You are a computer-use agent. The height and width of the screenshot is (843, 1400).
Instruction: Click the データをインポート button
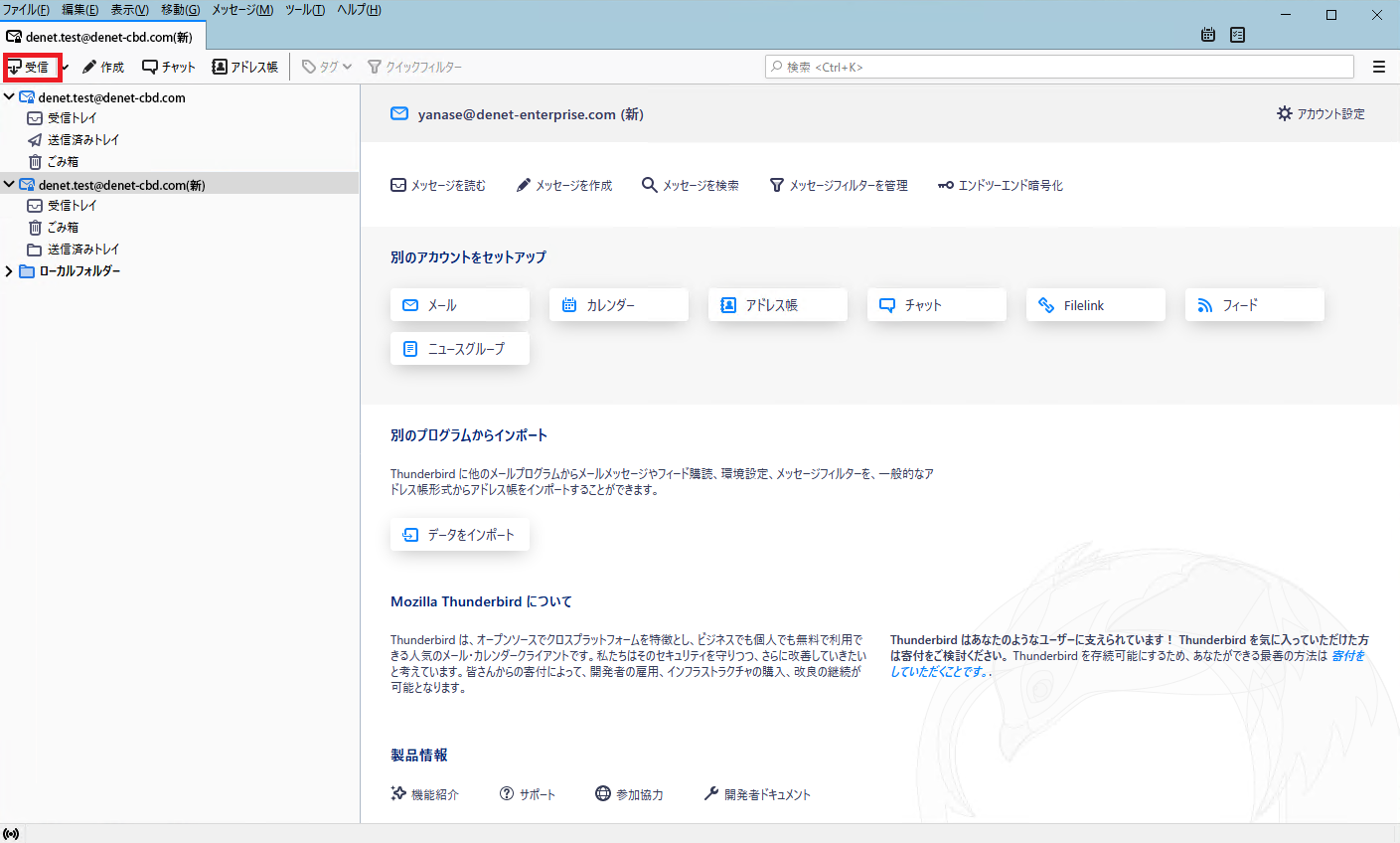click(x=460, y=535)
